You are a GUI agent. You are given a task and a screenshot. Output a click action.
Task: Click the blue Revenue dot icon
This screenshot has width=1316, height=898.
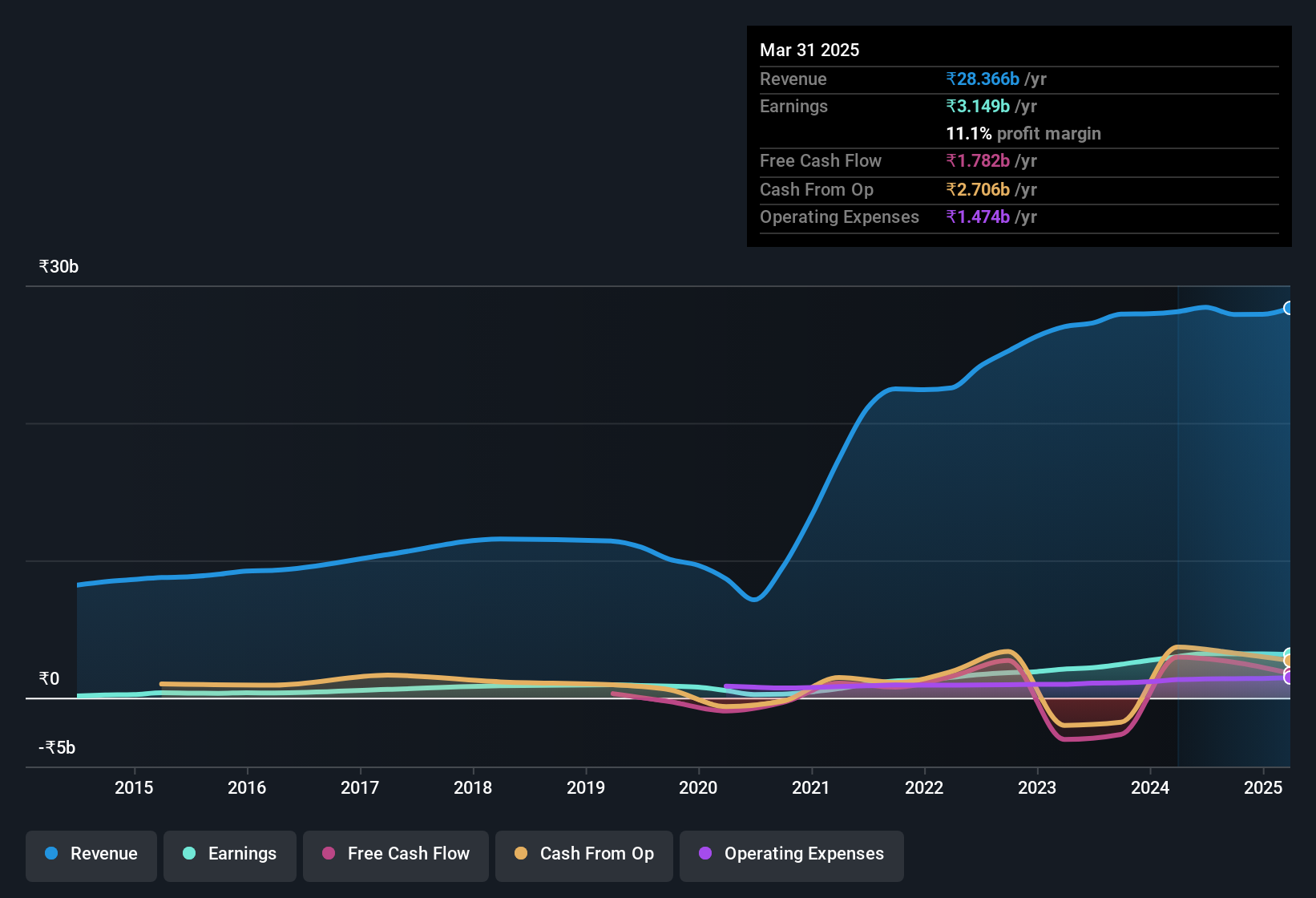point(50,854)
